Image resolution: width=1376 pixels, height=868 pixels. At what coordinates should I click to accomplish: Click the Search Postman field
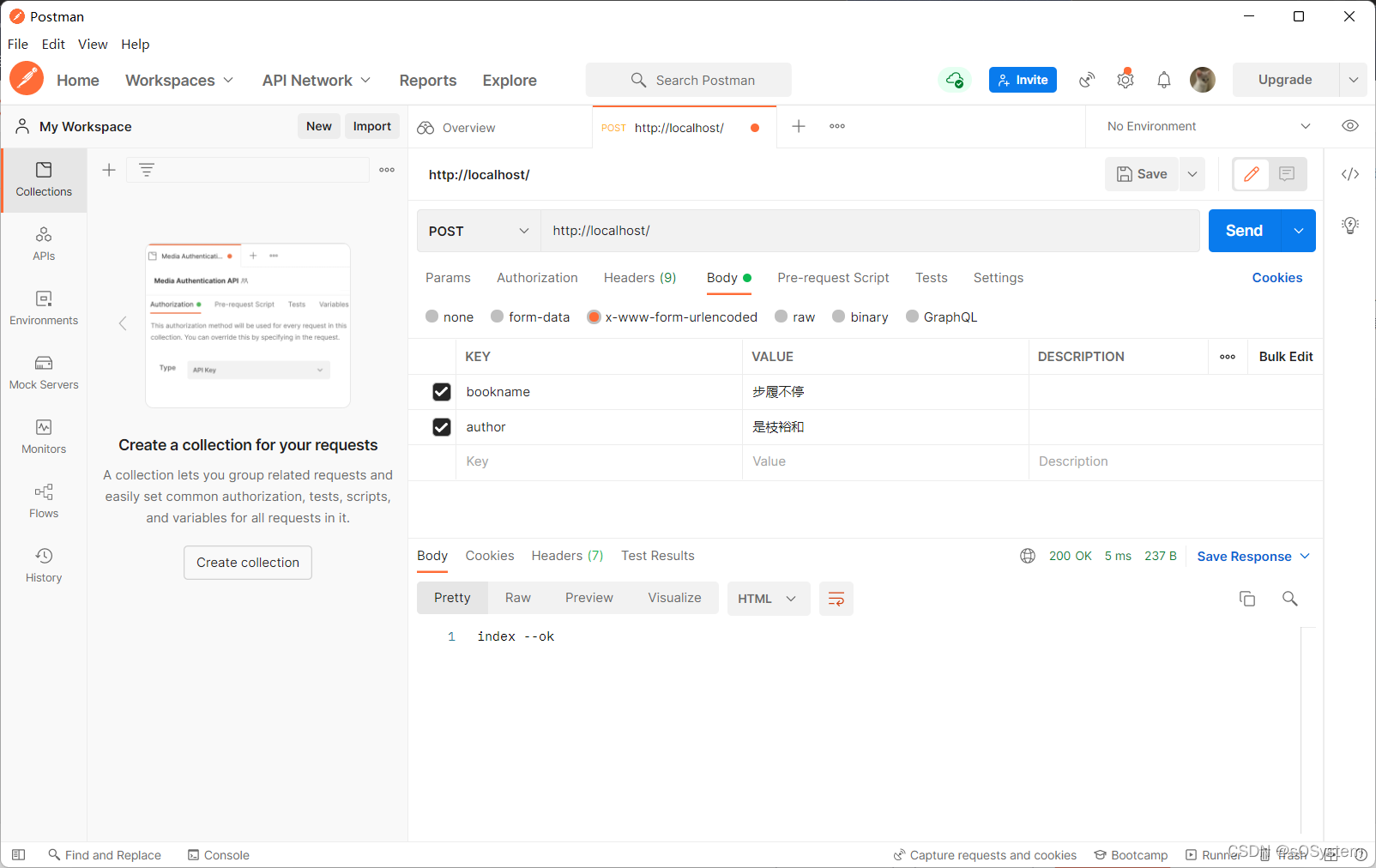click(689, 80)
